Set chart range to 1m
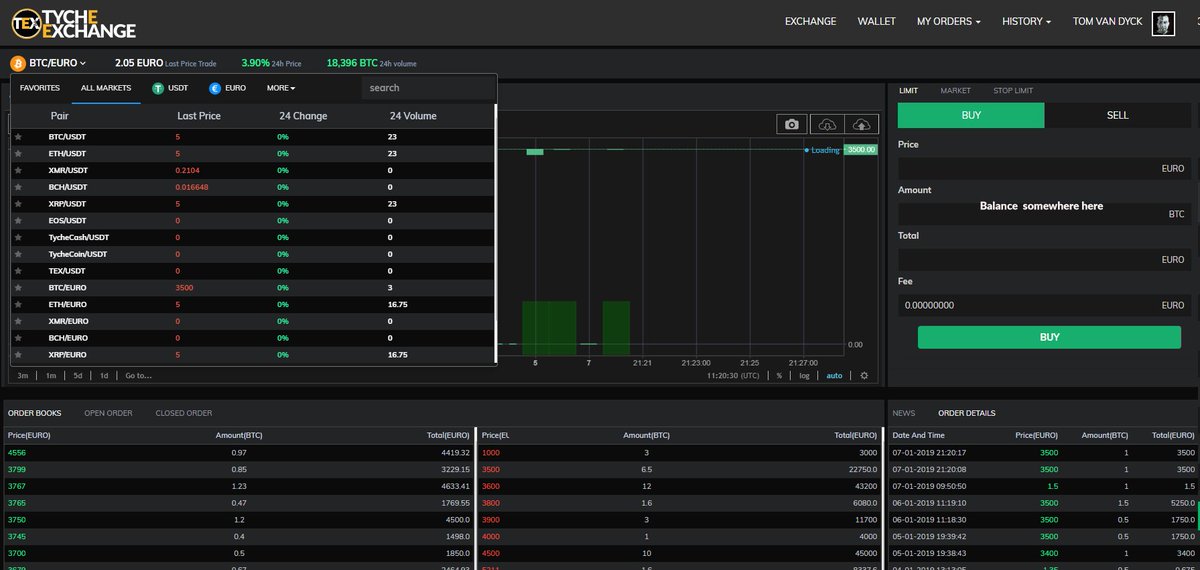The height and width of the screenshot is (570, 1200). [x=50, y=376]
